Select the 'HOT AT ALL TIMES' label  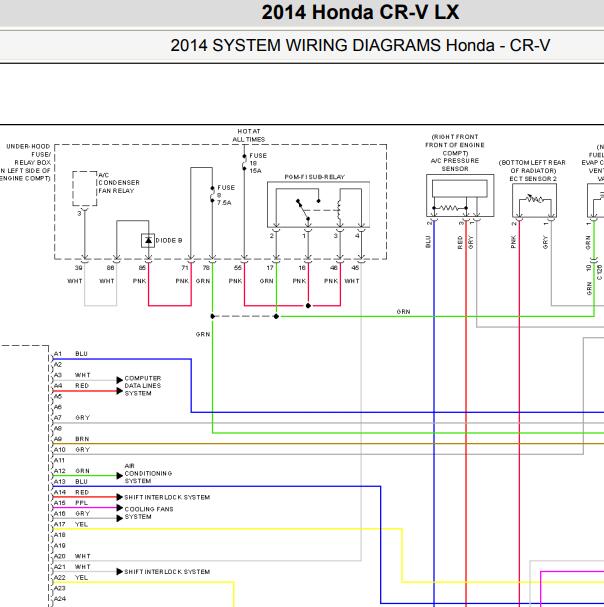coord(249,135)
